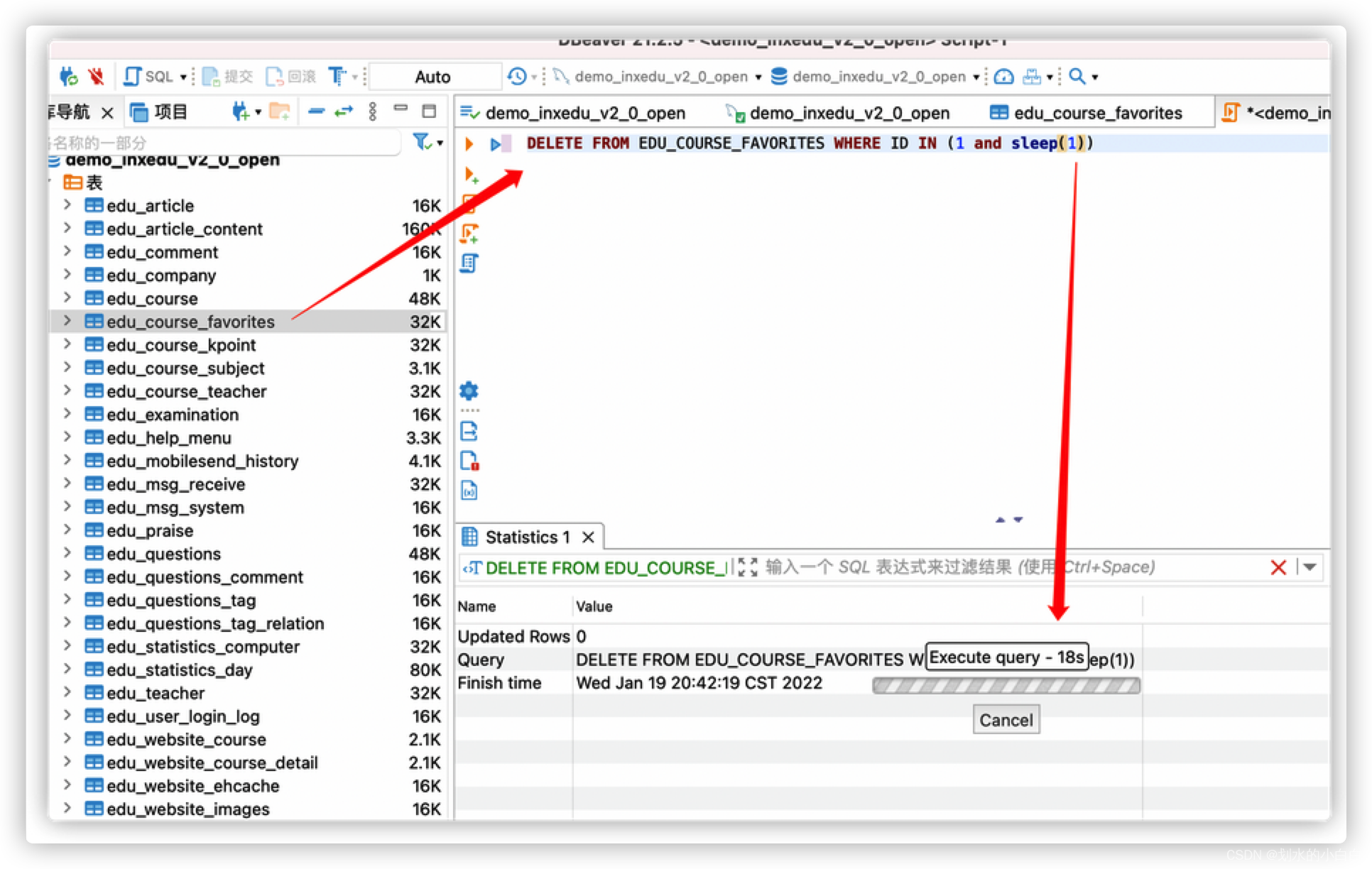The width and height of the screenshot is (1372, 869).
Task: Click the Finish time value cell
Action: click(699, 683)
